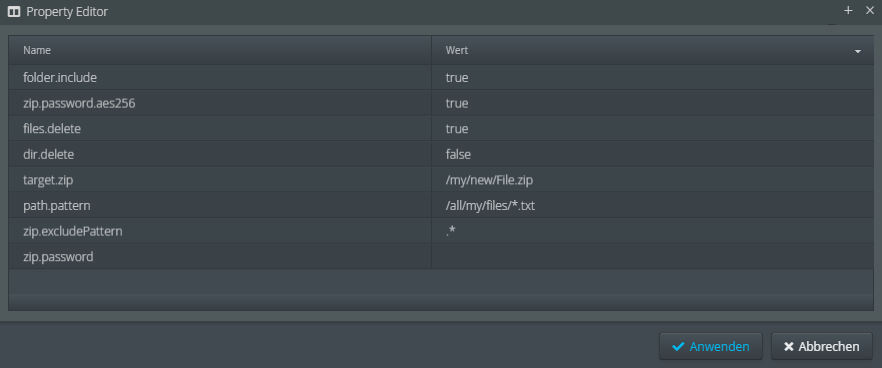Sort by the Name column header
Screen dimensions: 882x368
(x=220, y=50)
